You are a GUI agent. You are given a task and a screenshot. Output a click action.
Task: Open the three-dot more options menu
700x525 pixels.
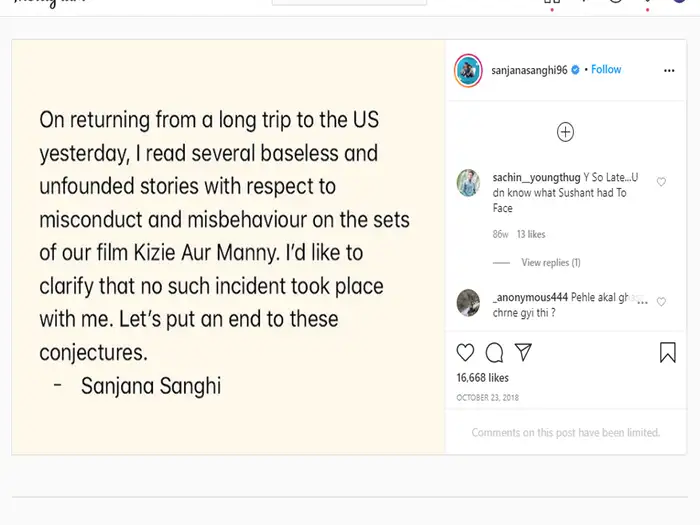tap(669, 70)
